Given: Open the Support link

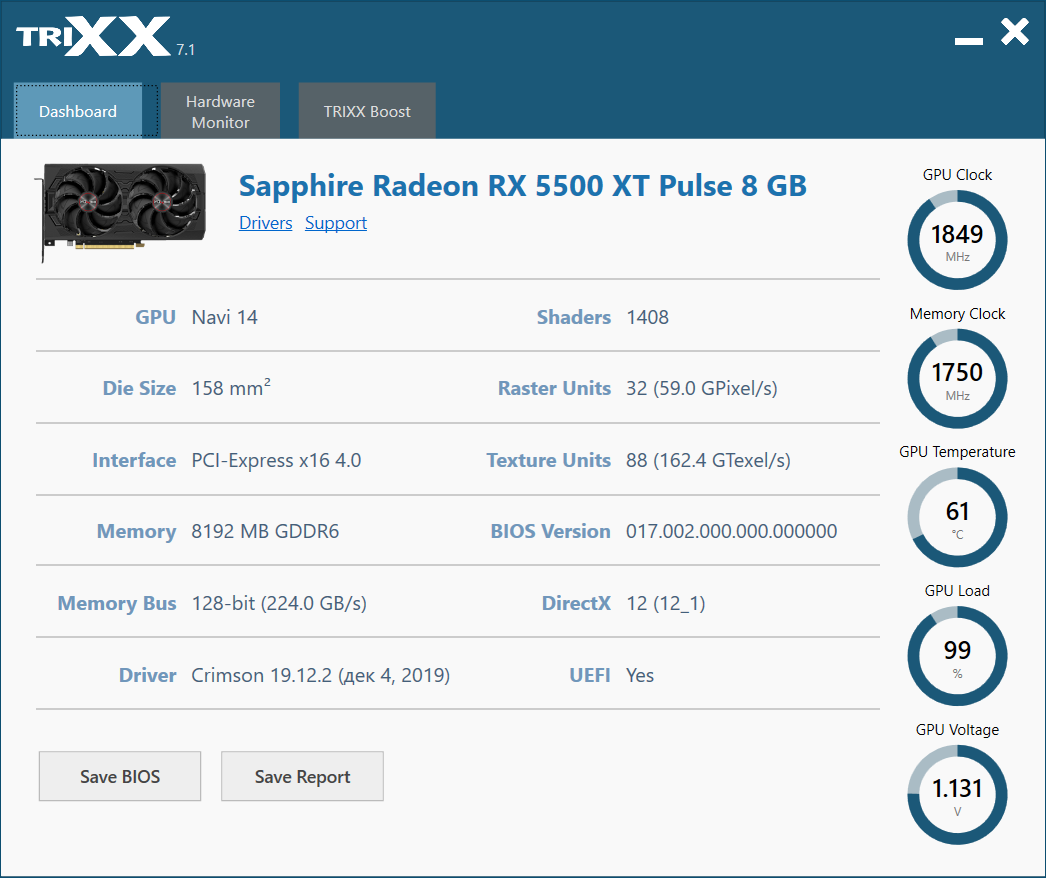Looking at the screenshot, I should click(336, 223).
